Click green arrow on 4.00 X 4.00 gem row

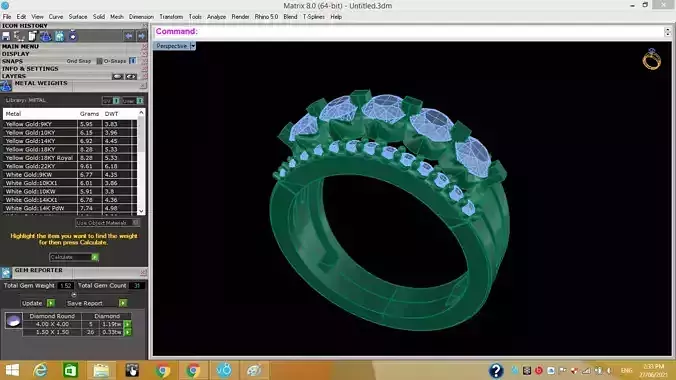coord(128,324)
